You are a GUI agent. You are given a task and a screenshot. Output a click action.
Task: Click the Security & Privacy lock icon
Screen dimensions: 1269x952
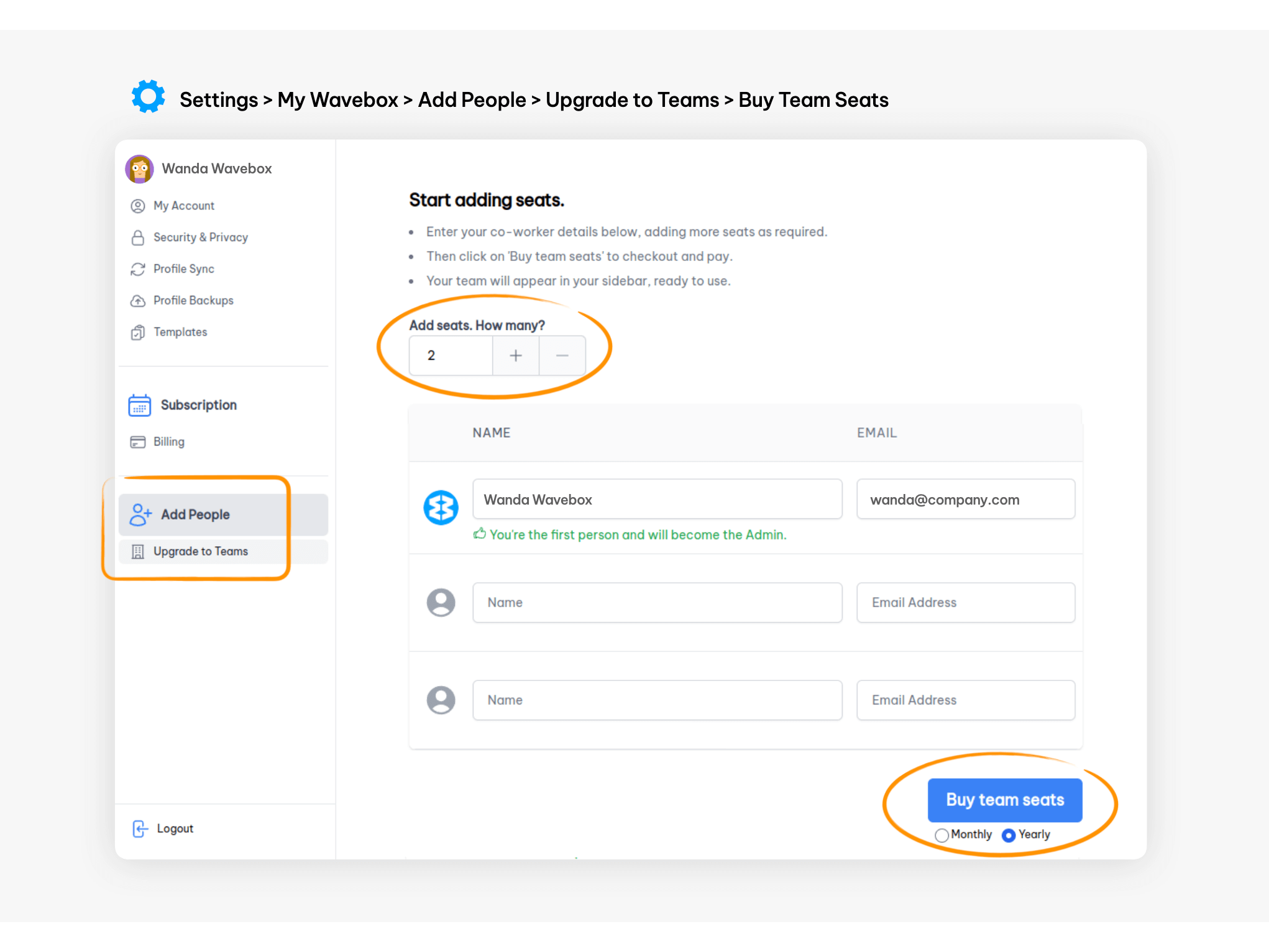pos(138,237)
